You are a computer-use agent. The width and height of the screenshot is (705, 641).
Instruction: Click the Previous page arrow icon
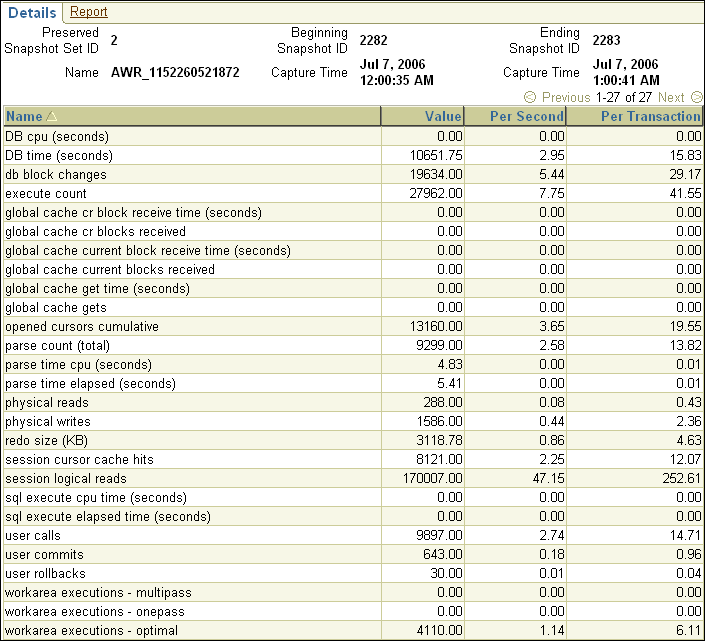click(x=530, y=98)
